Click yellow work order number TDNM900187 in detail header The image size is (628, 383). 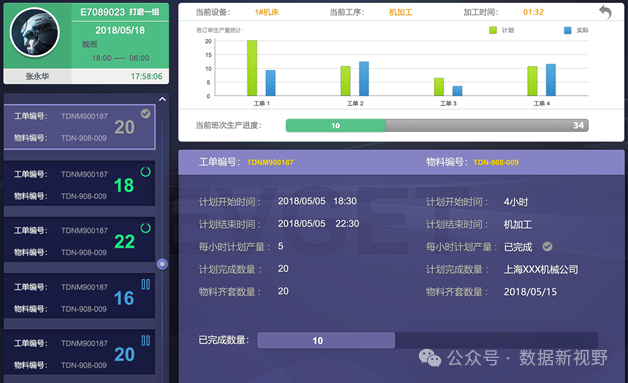pos(270,162)
